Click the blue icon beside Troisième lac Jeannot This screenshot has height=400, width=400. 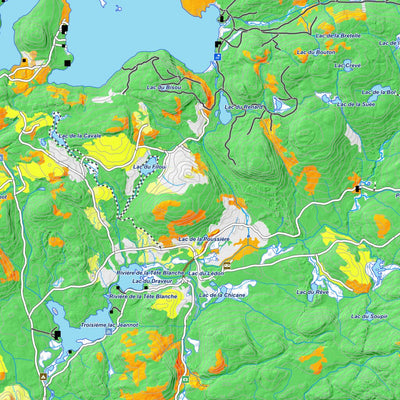click(108, 331)
